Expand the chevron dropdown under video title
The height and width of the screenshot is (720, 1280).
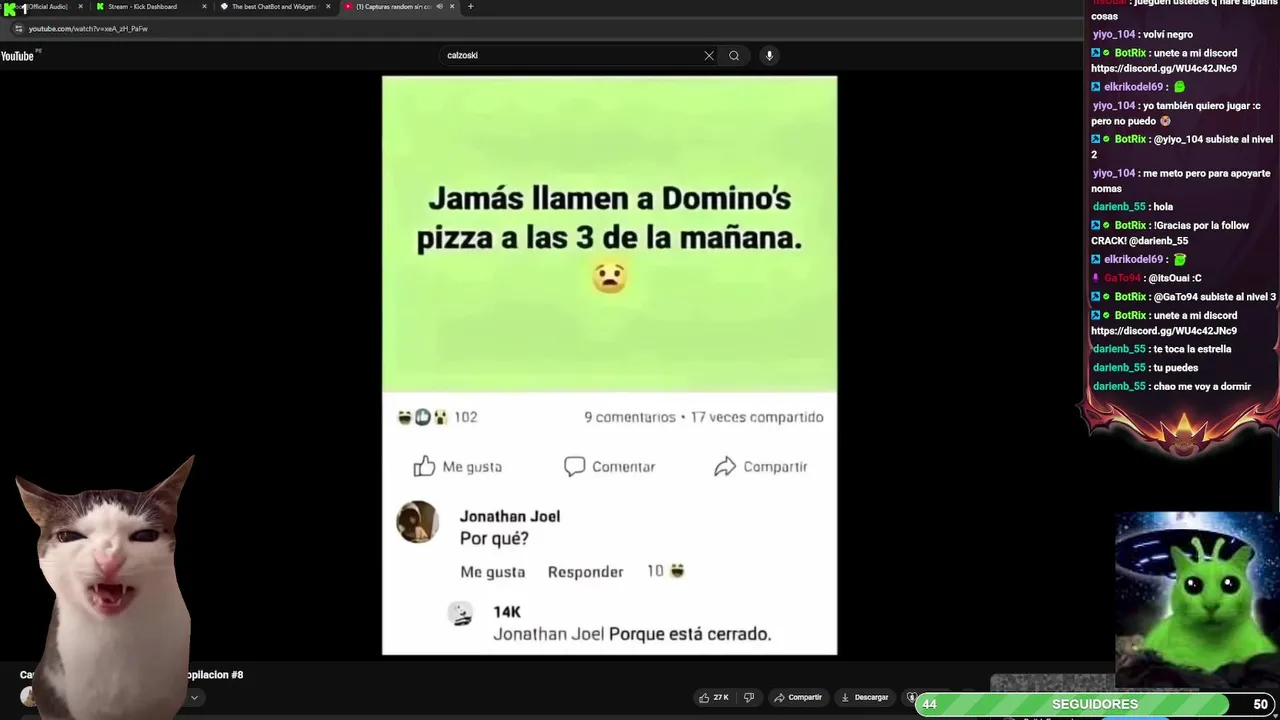coord(194,698)
